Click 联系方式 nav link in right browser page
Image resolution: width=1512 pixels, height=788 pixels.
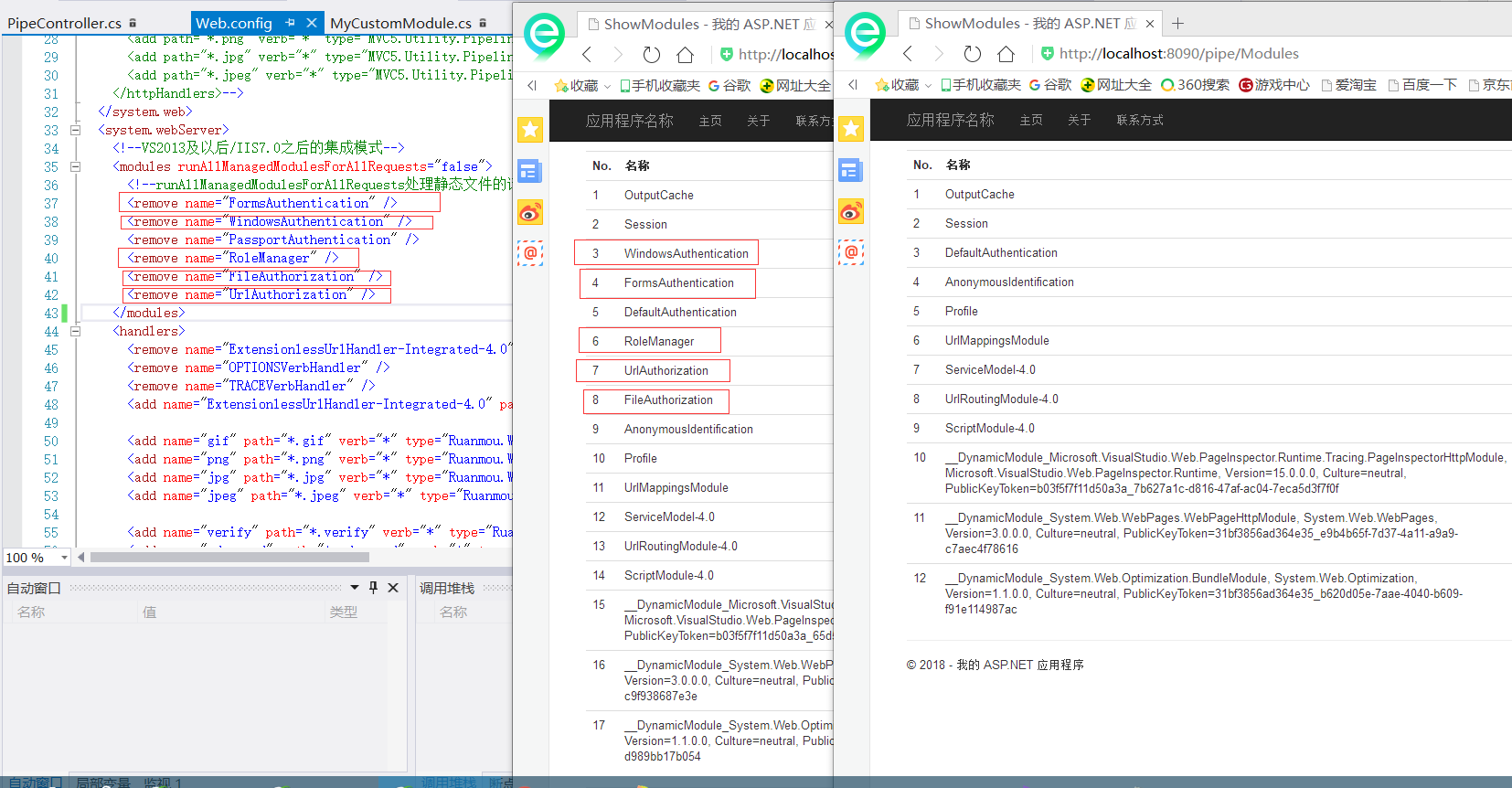click(1140, 120)
